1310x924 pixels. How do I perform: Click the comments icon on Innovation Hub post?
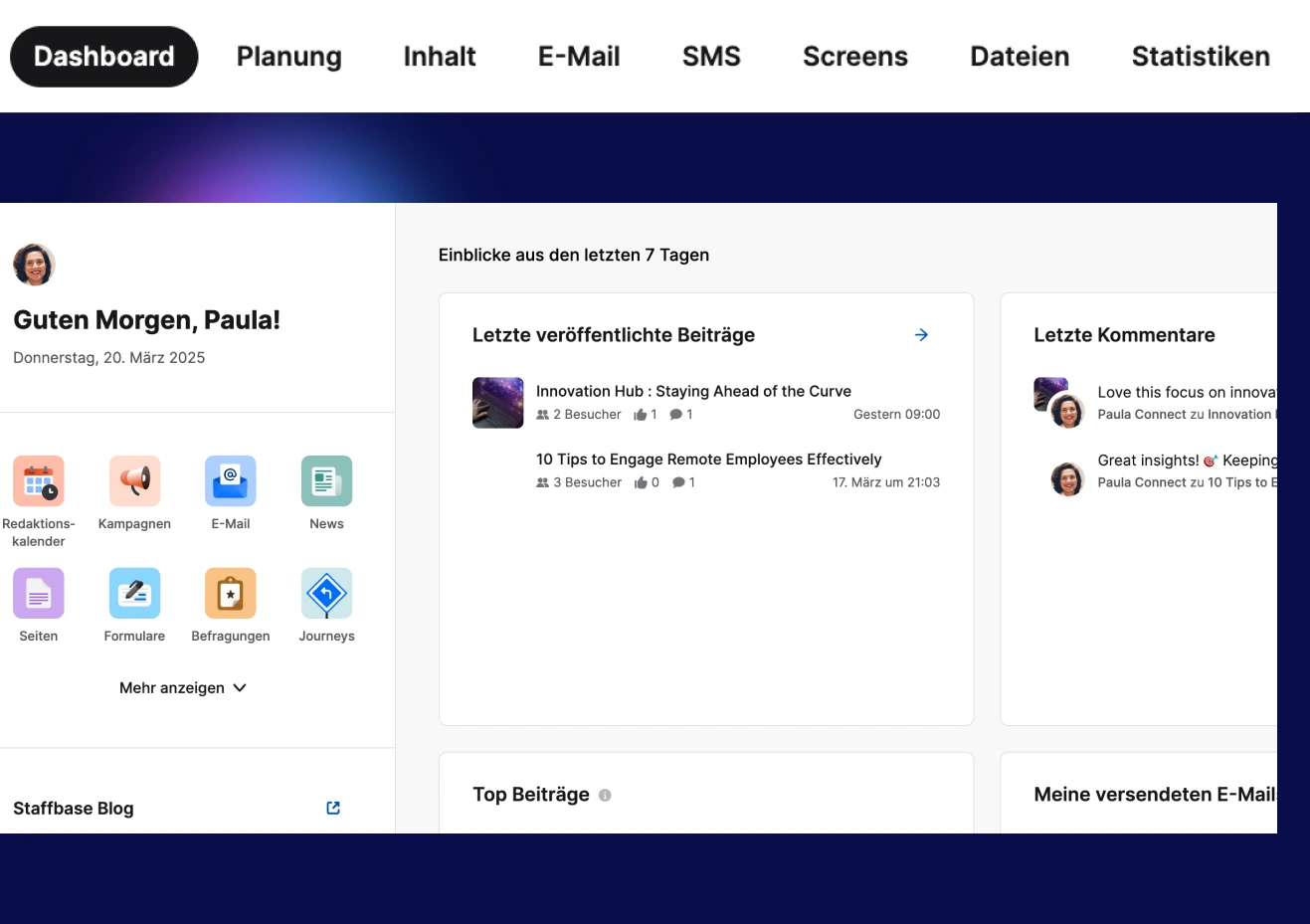(676, 415)
